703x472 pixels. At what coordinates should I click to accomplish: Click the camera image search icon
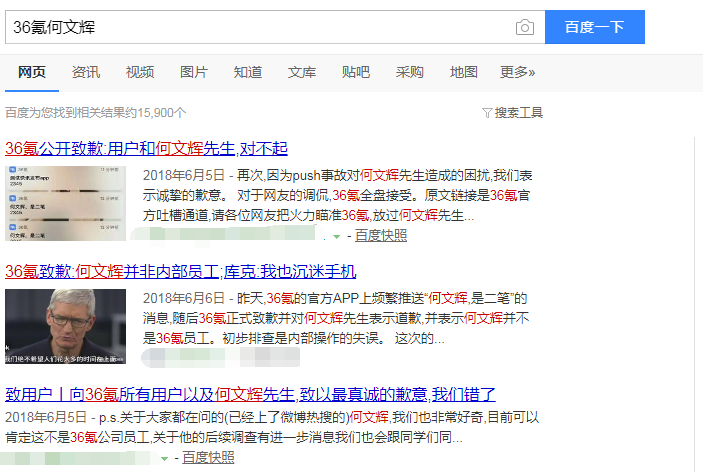pyautogui.click(x=525, y=27)
